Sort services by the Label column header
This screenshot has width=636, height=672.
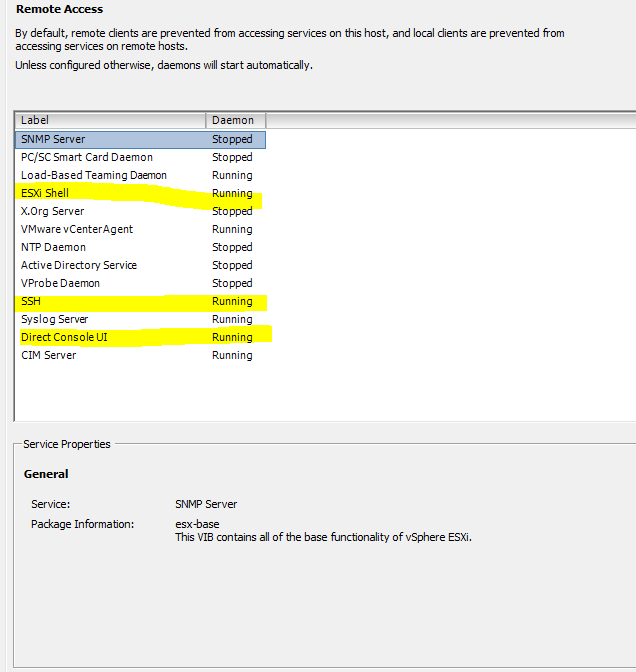pos(111,120)
